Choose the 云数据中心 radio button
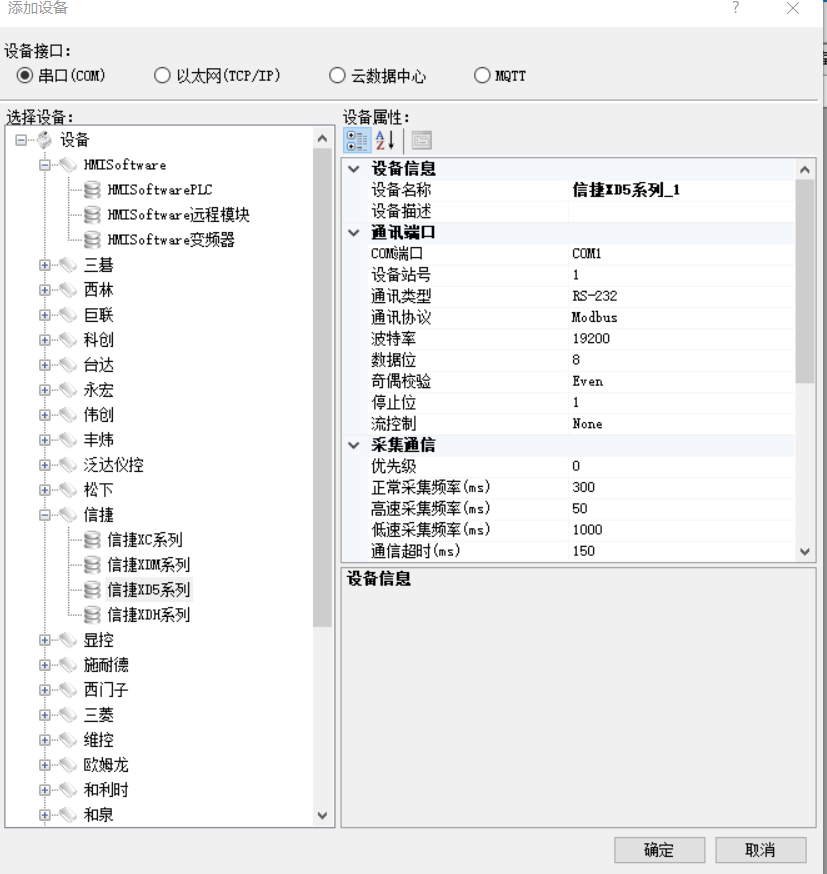This screenshot has height=874, width=827. (x=338, y=76)
